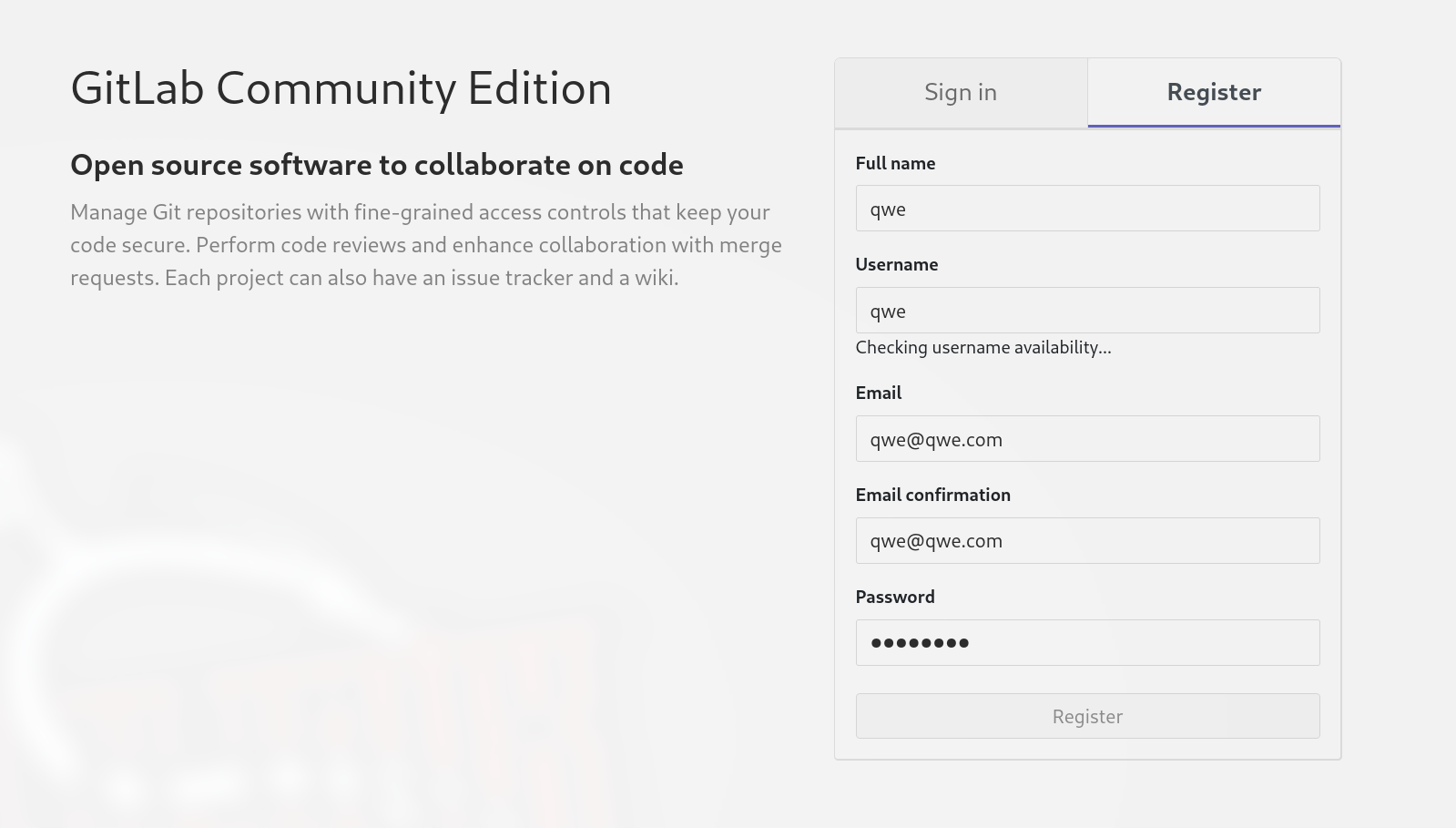This screenshot has width=1456, height=828.
Task: Click the GitLab Community Edition heading
Action: tap(341, 88)
